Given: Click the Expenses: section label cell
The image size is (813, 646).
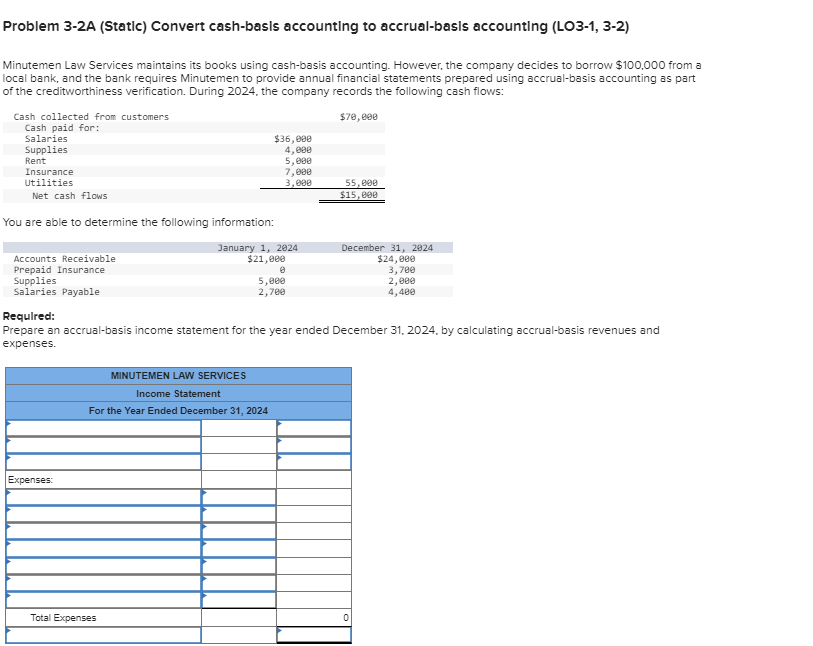Looking at the screenshot, I should [x=100, y=478].
